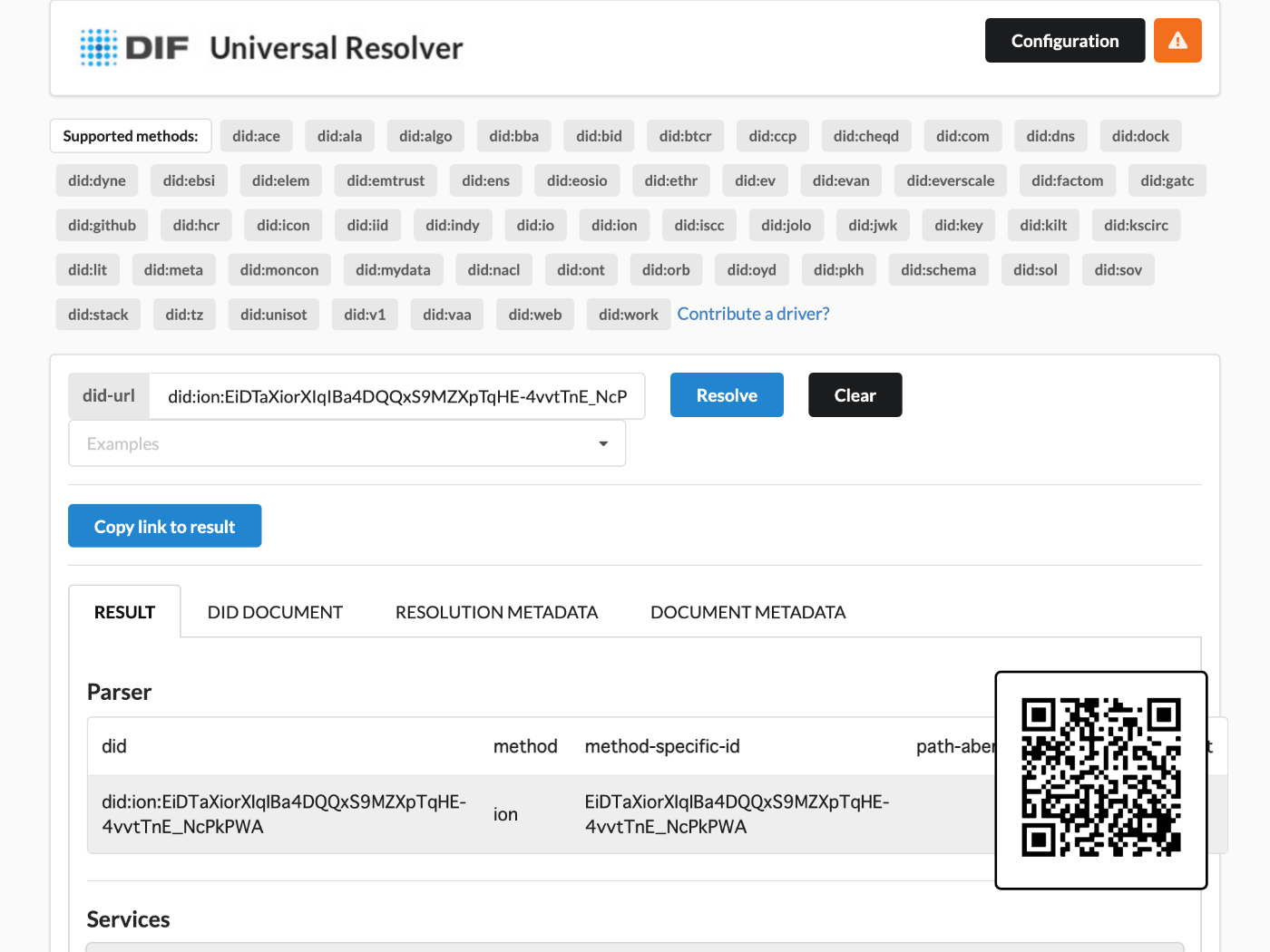Click the Resolve button

[x=727, y=394]
